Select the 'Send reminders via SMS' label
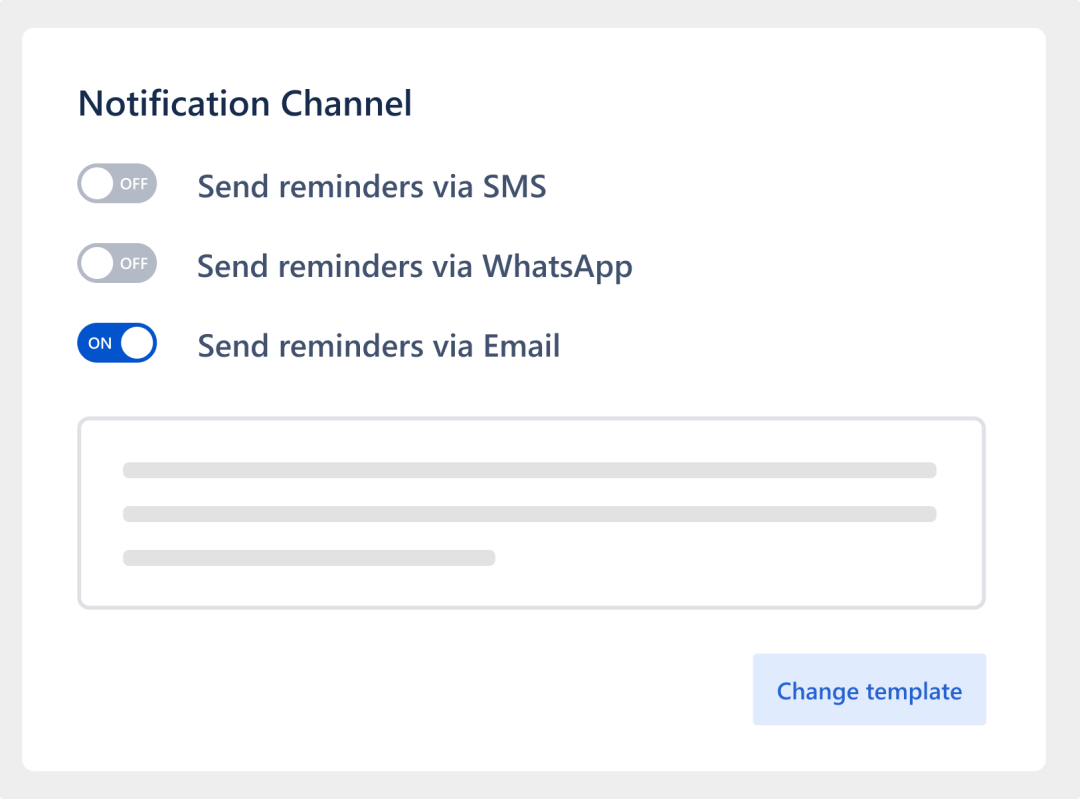This screenshot has height=799, width=1080. 372,187
